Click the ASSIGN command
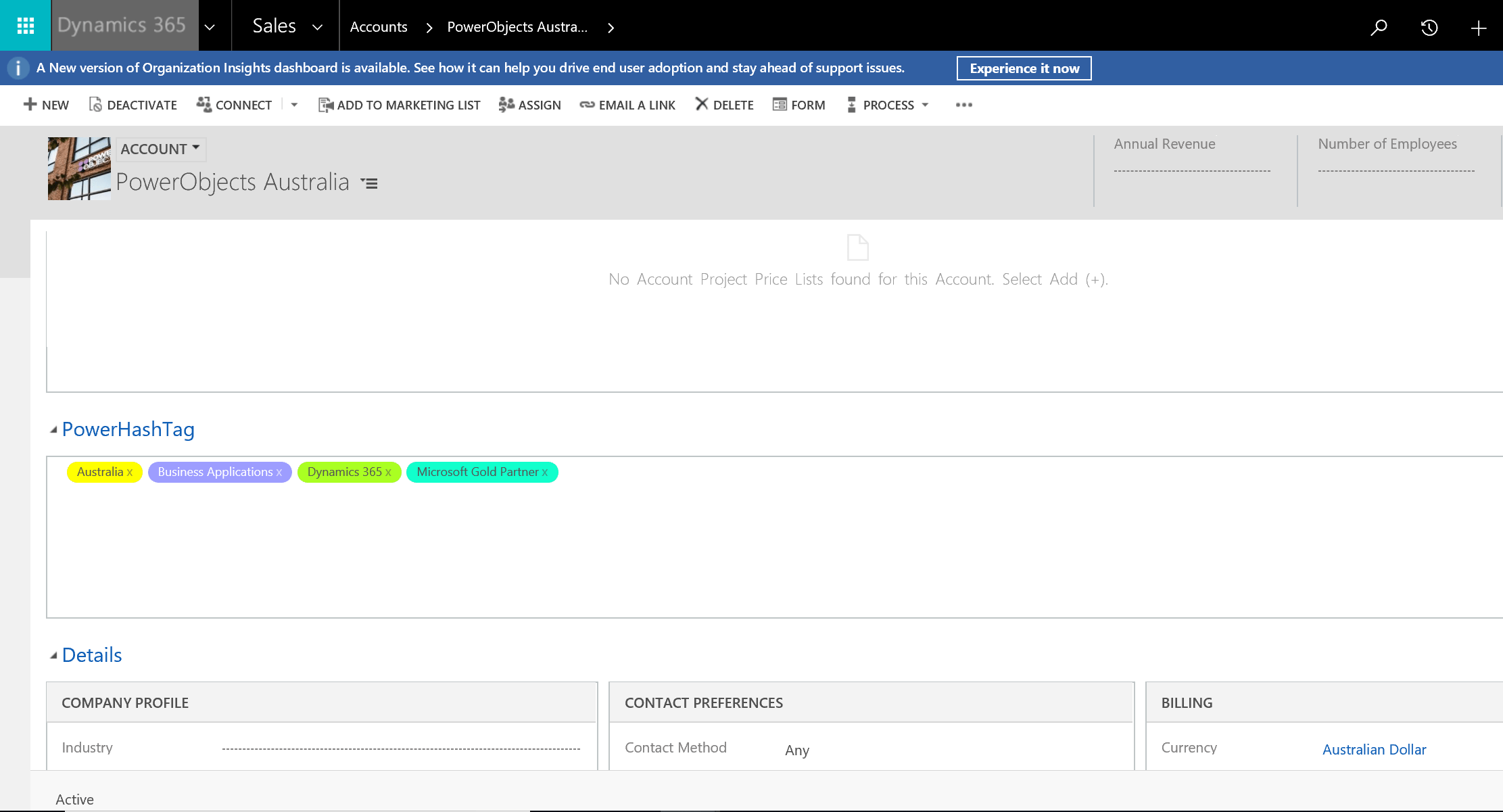Image resolution: width=1503 pixels, height=812 pixels. [529, 105]
